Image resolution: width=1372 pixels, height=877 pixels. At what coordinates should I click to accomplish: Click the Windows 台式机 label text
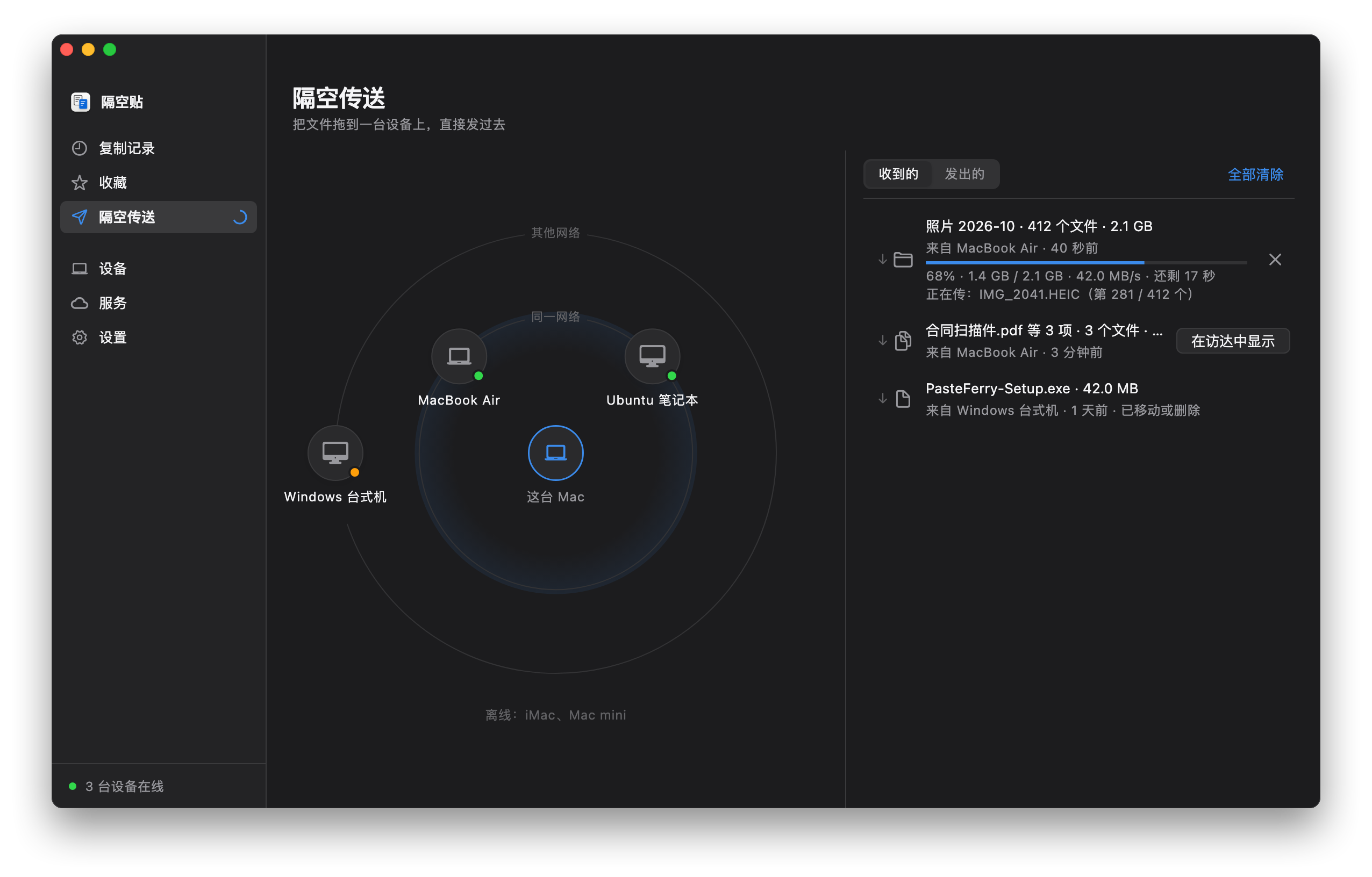click(x=335, y=497)
